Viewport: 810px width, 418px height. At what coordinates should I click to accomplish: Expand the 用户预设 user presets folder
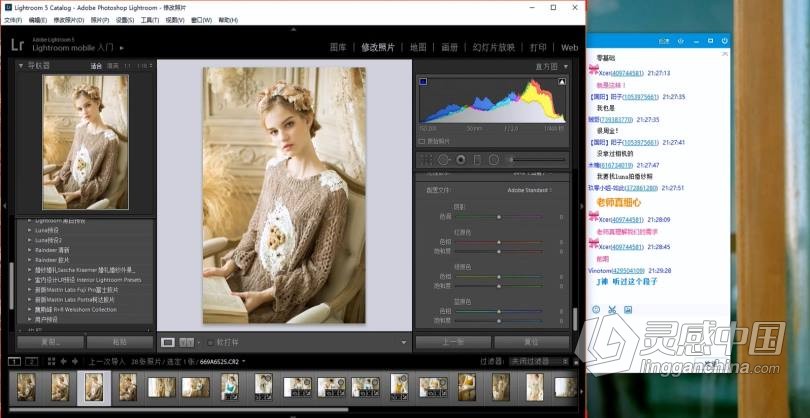[29, 319]
